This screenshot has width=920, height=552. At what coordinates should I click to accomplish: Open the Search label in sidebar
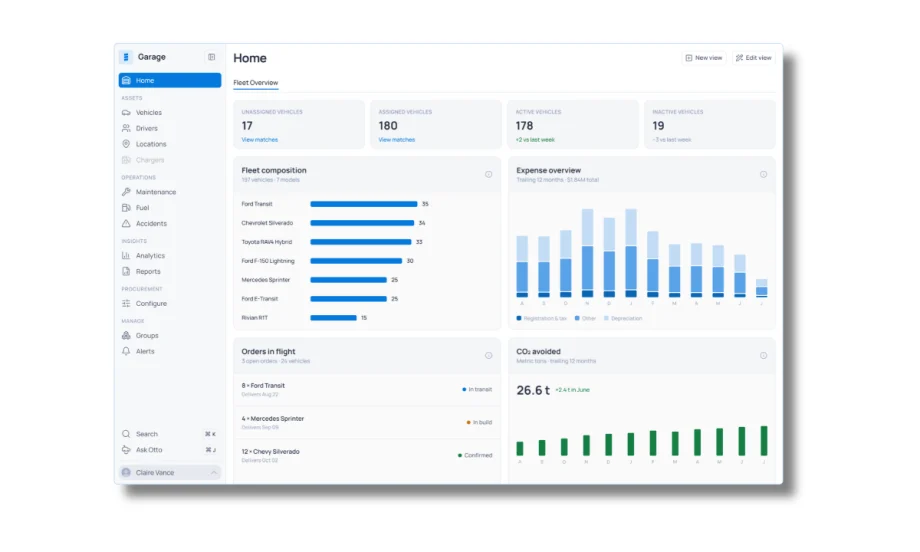point(147,434)
